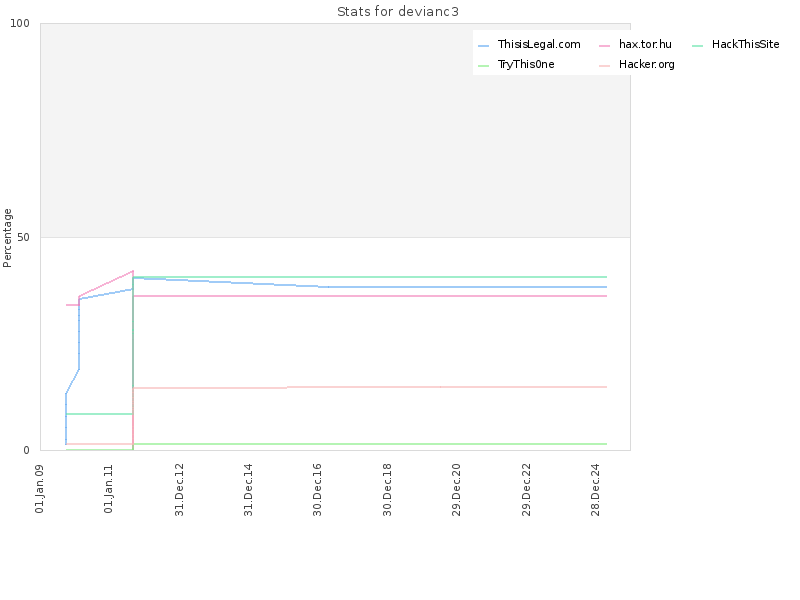Click the 30.Dec.18 x-axis date label

(x=387, y=490)
